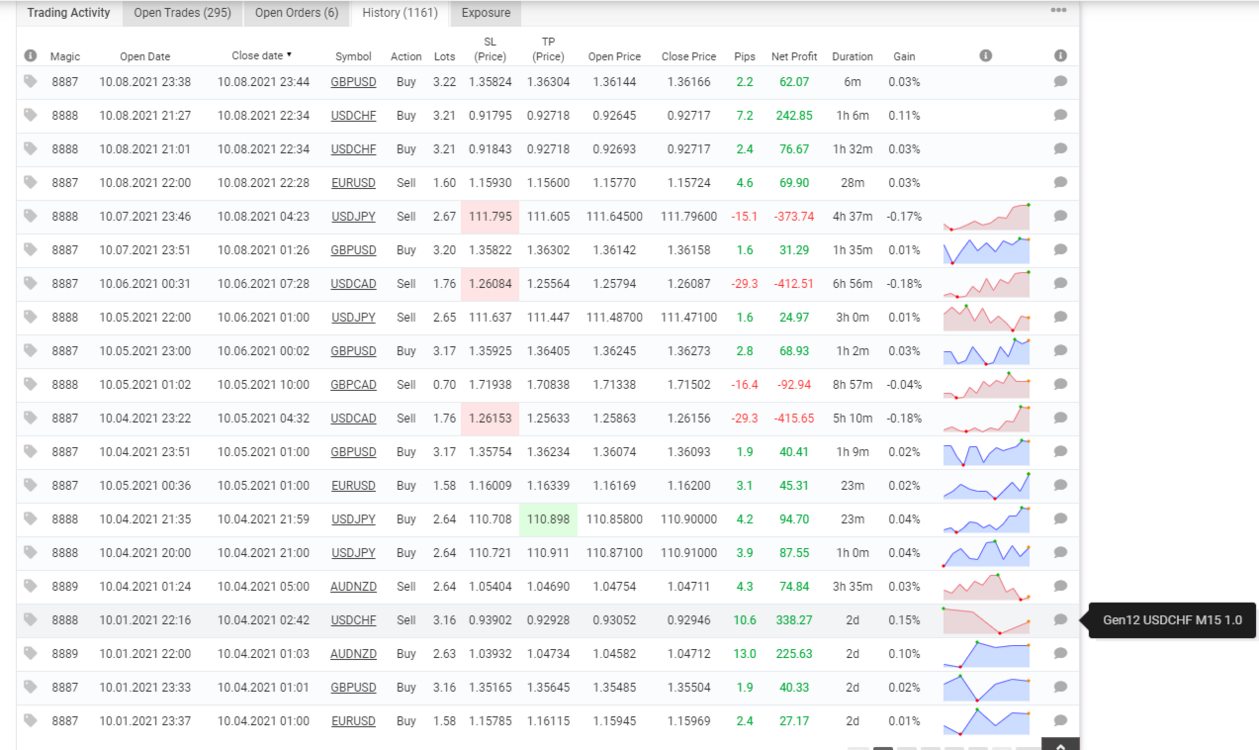Click green-highlighted TP value 110.898
1259x750 pixels.
(x=548, y=519)
